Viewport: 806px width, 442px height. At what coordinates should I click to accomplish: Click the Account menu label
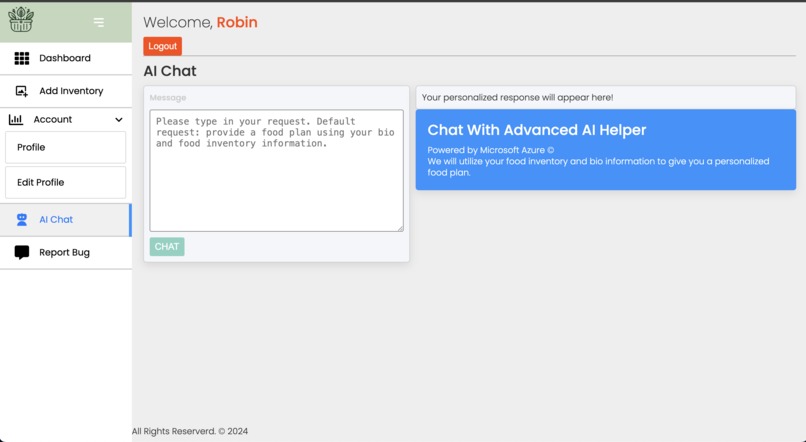point(53,119)
